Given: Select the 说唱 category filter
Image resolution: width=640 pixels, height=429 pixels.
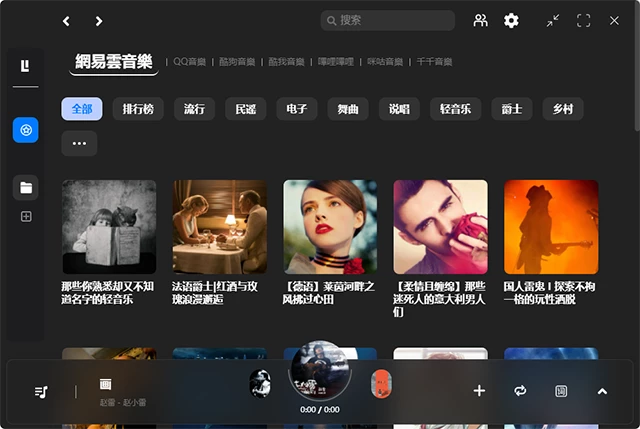Looking at the screenshot, I should coord(399,109).
